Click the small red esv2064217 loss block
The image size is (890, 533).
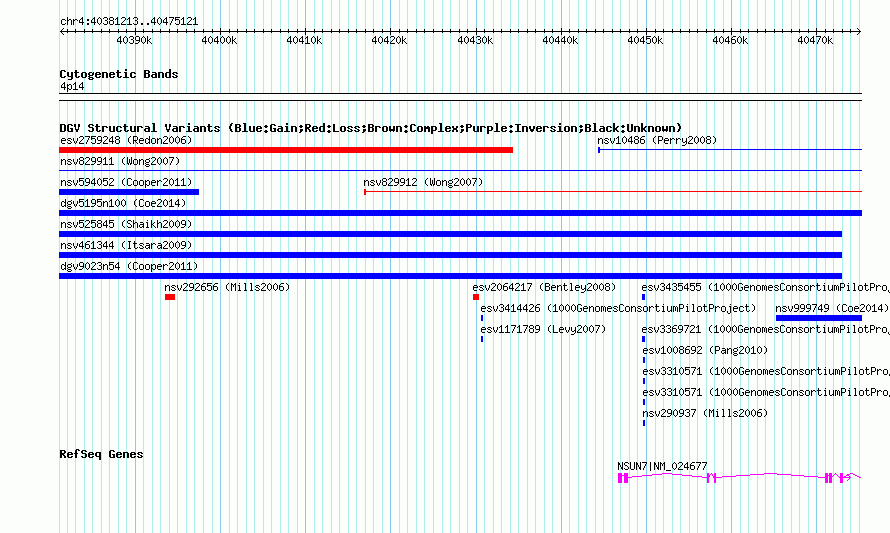pos(476,297)
